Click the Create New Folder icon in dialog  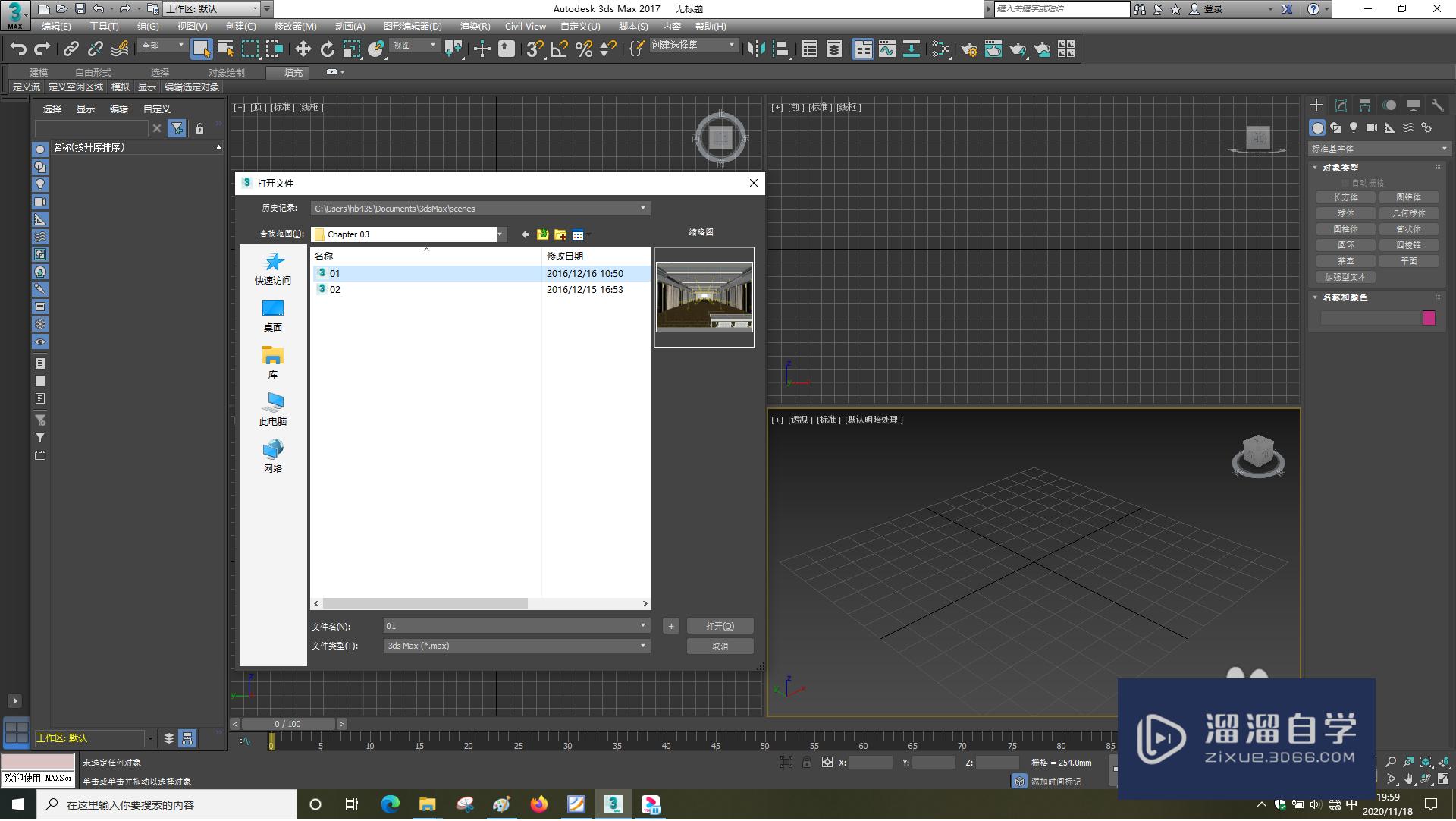pos(560,234)
